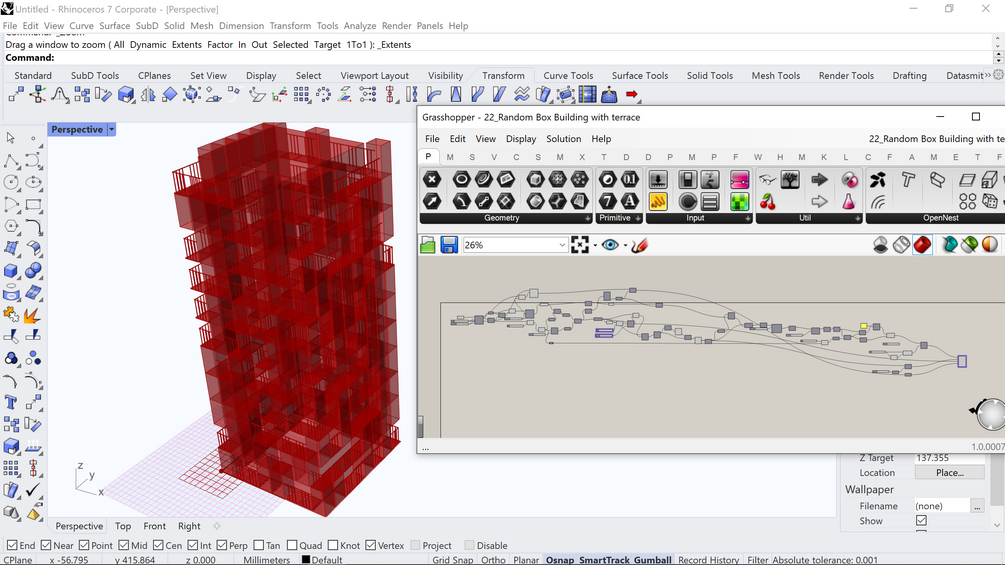The image size is (1005, 565).
Task: Toggle the Near osnap checkbox
Action: [x=46, y=545]
